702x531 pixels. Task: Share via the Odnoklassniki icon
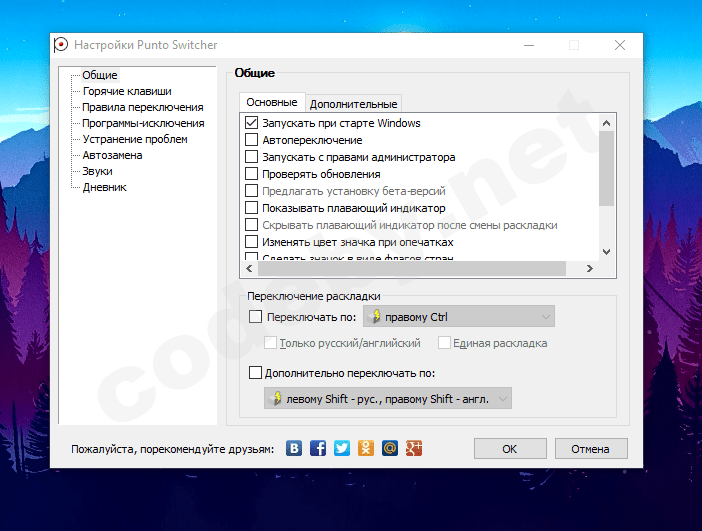pos(366,448)
